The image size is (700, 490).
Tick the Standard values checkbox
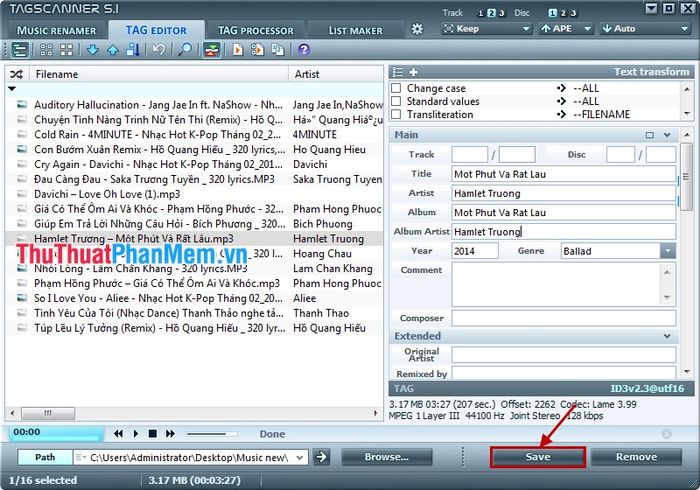(396, 101)
